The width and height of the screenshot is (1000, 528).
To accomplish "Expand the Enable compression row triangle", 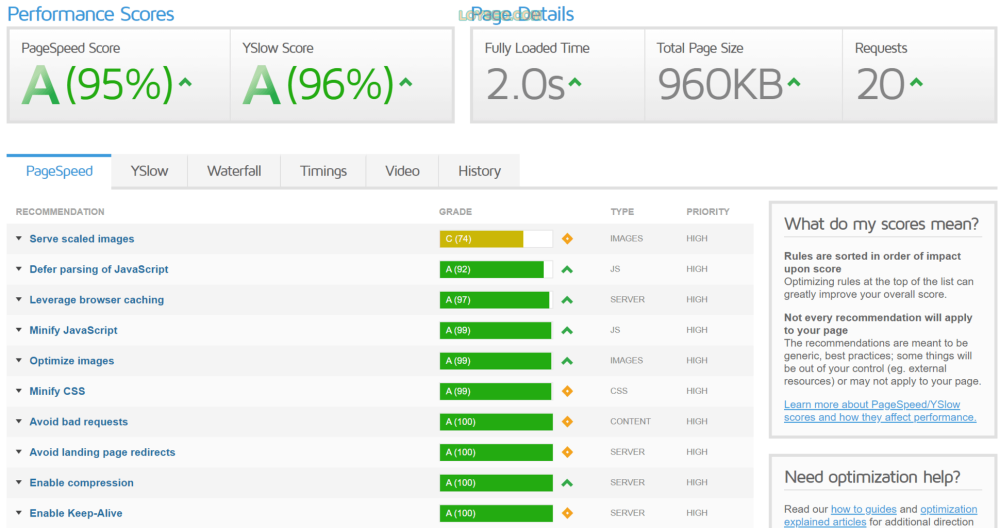I will pos(18,483).
